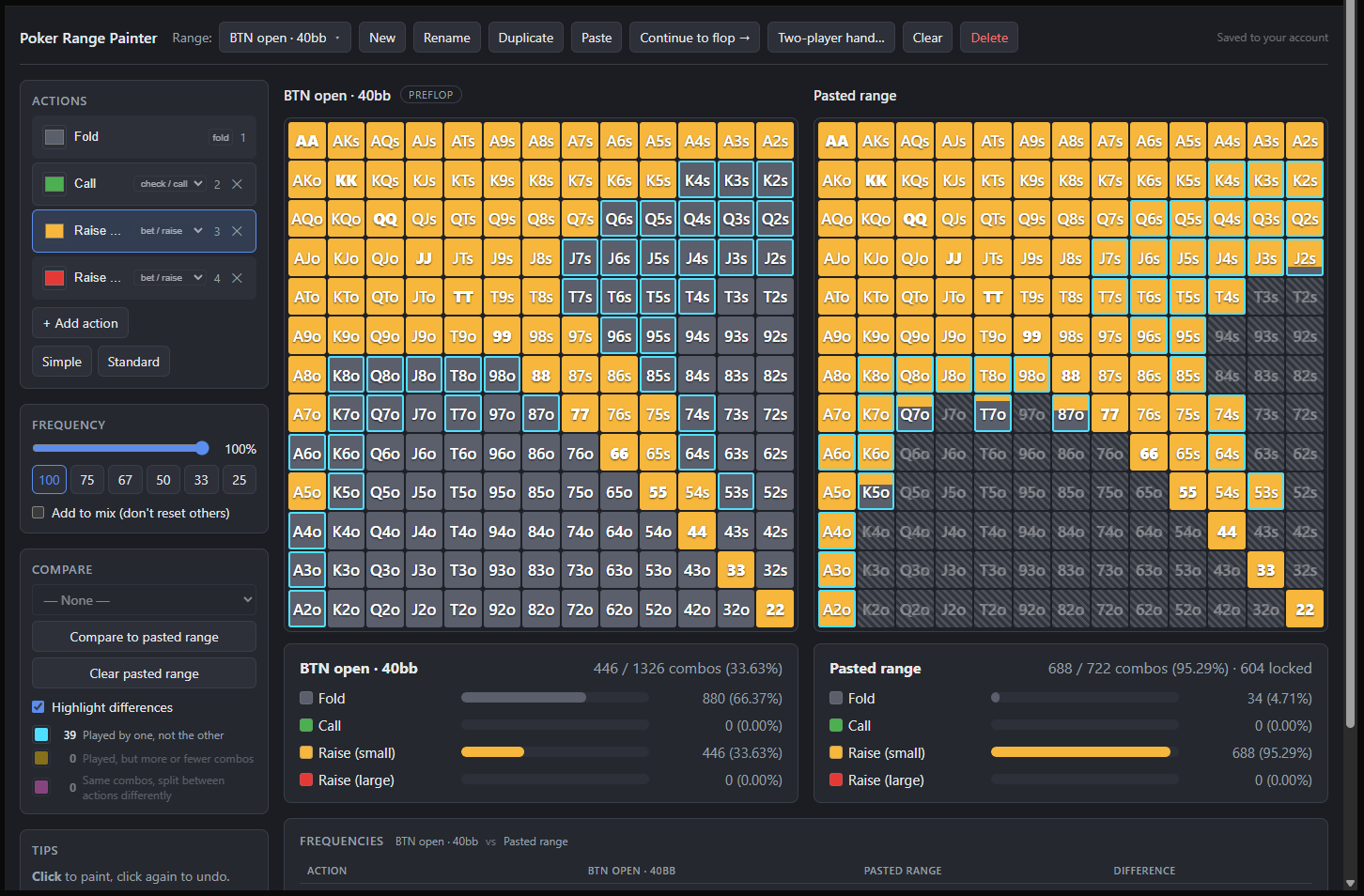Click the AA cell in BTN open grid

click(307, 141)
